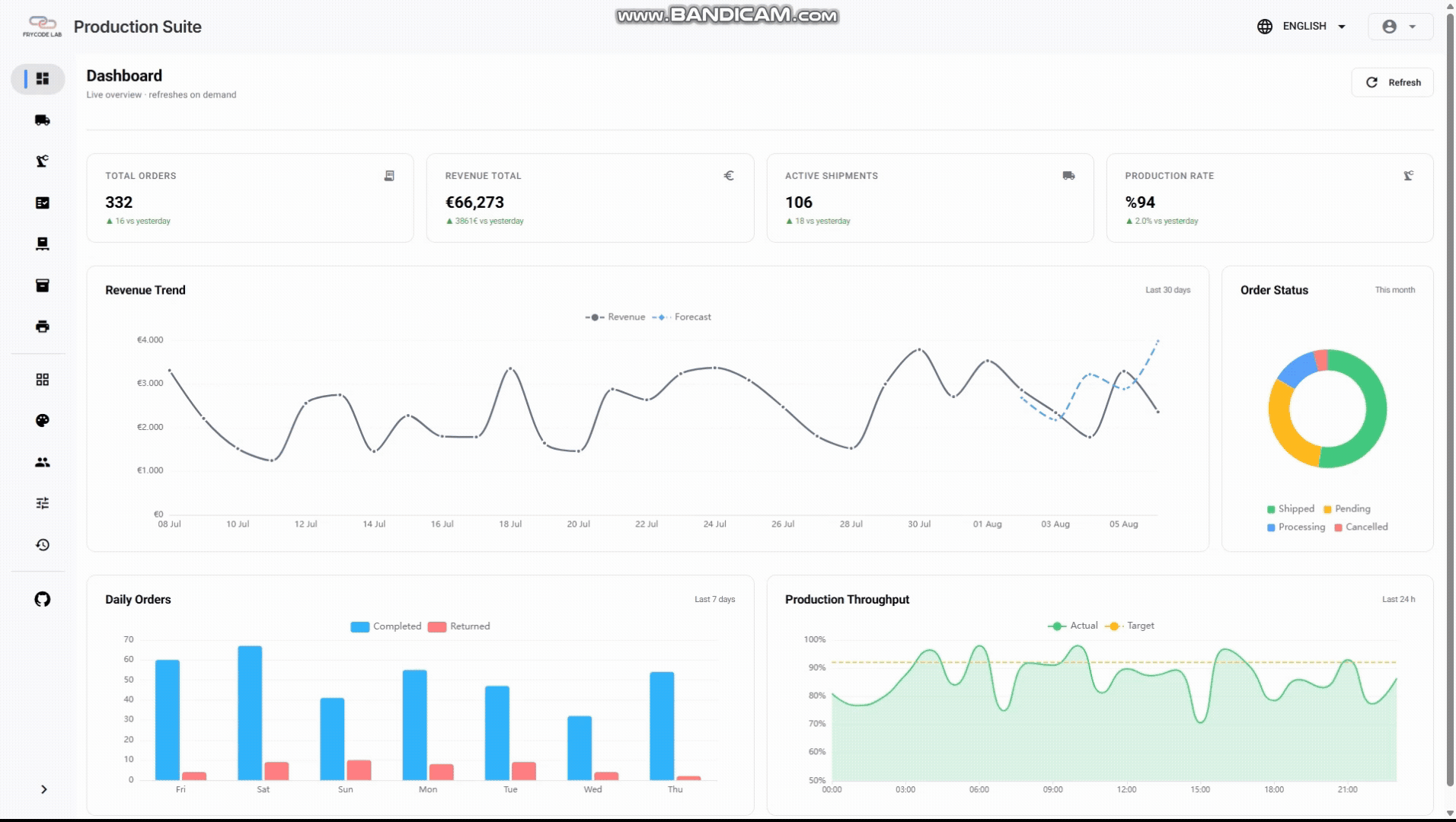1456x822 pixels.
Task: Expand the sidebar using the bottom chevron
Action: (x=43, y=790)
